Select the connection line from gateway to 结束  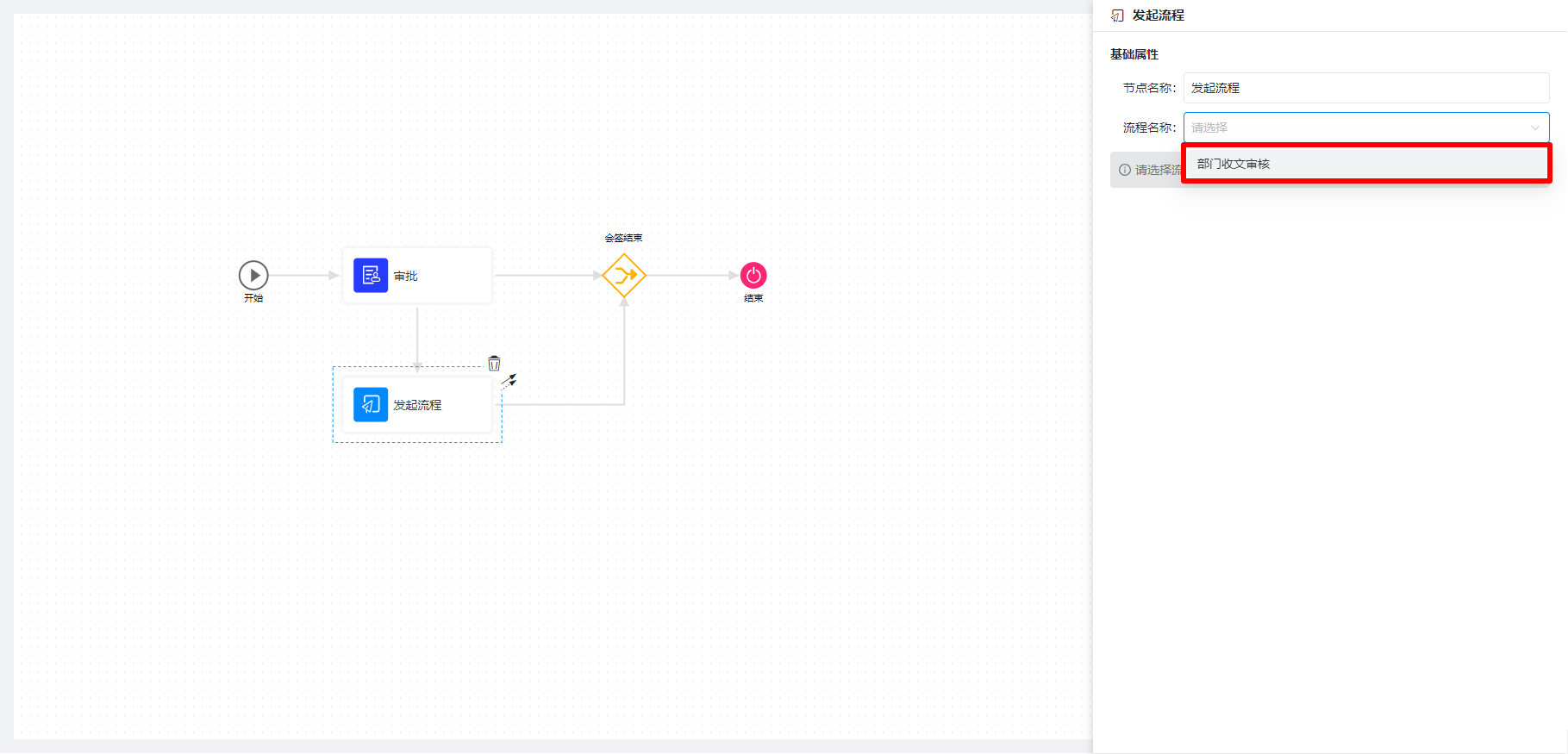click(x=690, y=276)
